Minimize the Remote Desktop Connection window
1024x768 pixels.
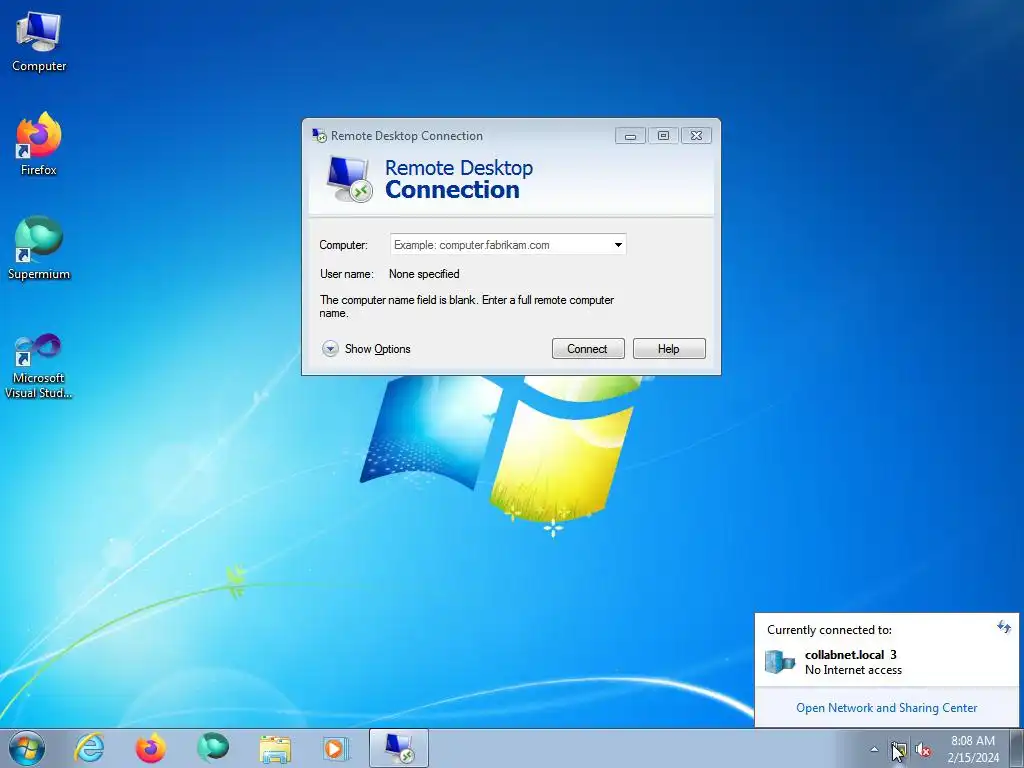point(630,136)
